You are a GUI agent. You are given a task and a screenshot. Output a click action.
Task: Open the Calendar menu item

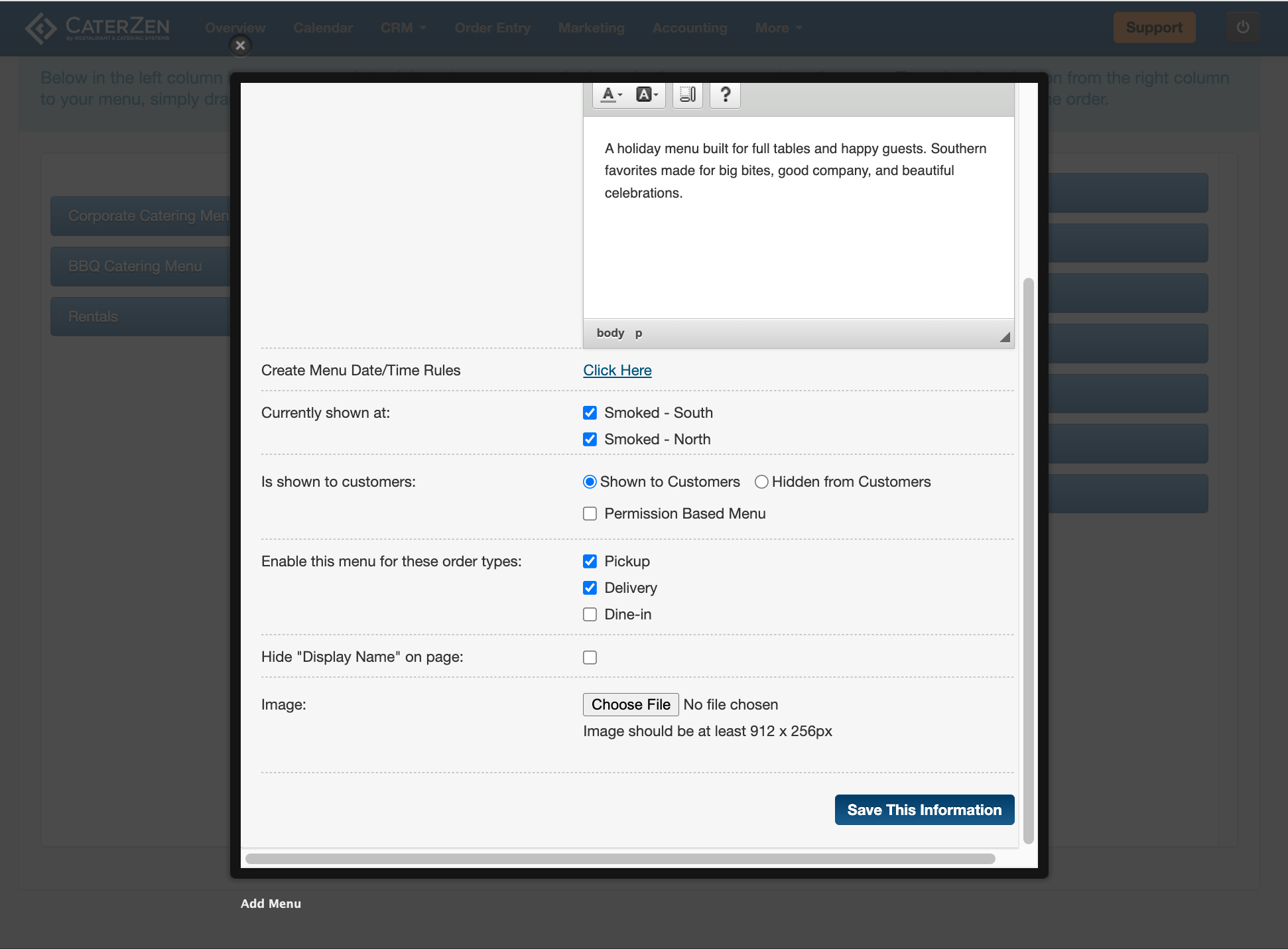pos(323,28)
